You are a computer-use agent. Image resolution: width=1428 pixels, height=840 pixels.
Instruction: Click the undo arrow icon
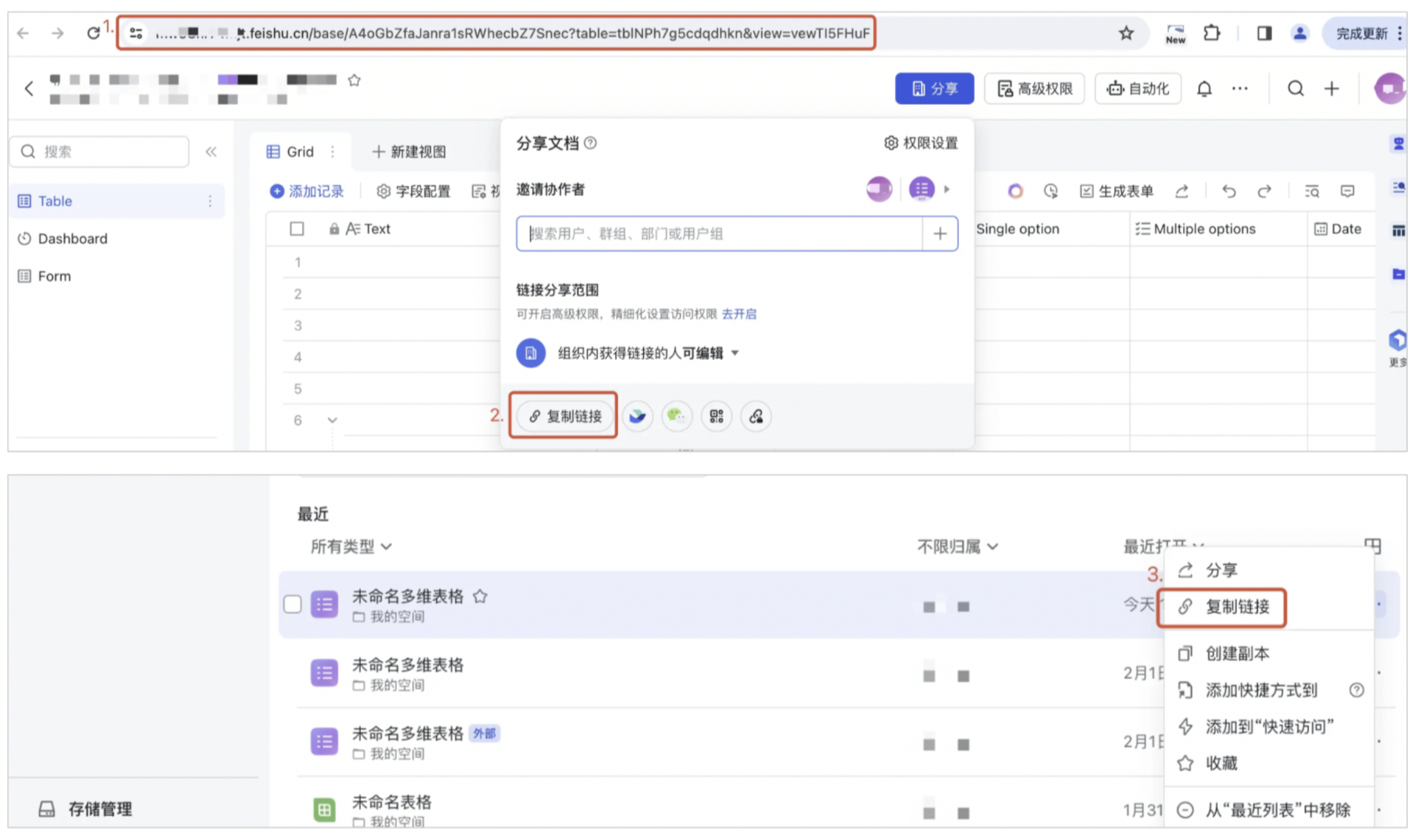[x=1228, y=191]
